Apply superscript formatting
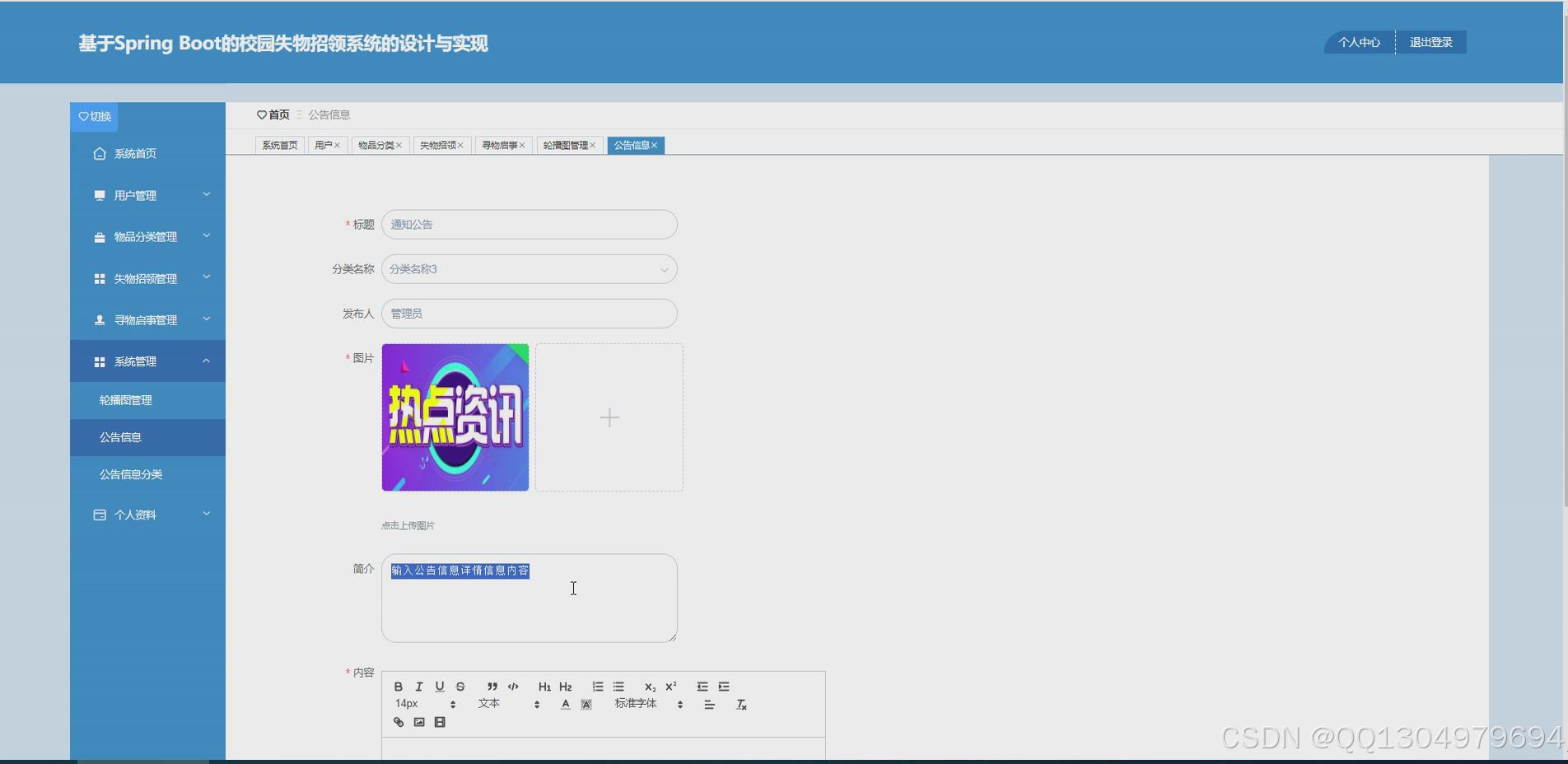 click(670, 687)
